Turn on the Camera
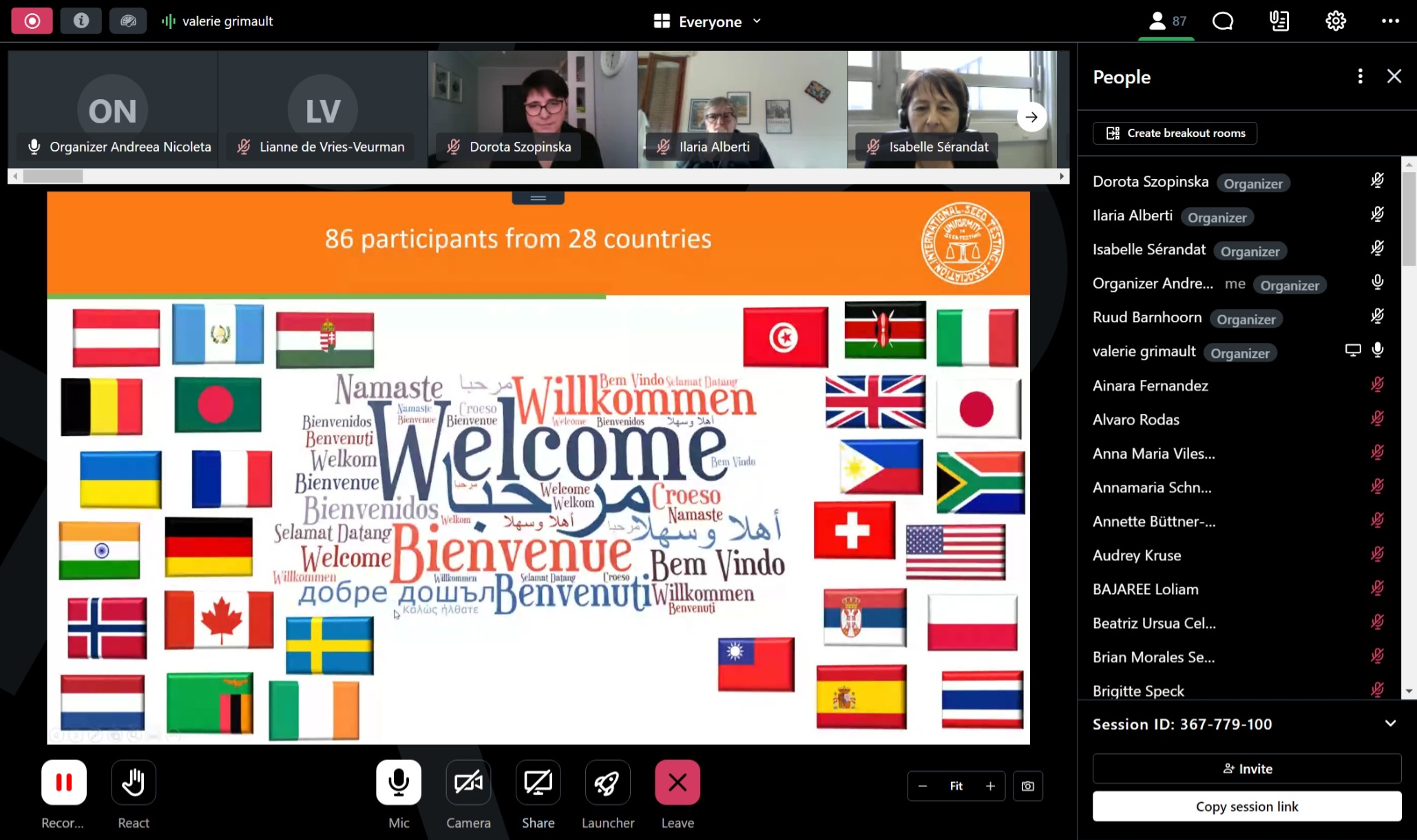This screenshot has height=840, width=1417. tap(468, 782)
